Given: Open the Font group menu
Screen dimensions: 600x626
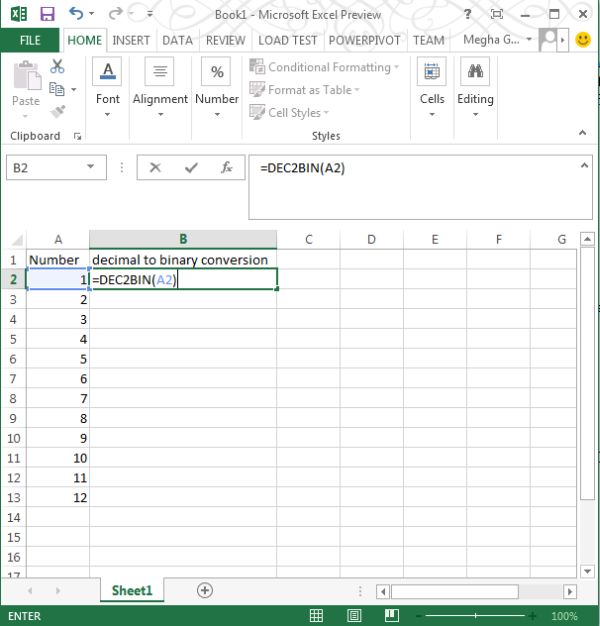Looking at the screenshot, I should [107, 88].
